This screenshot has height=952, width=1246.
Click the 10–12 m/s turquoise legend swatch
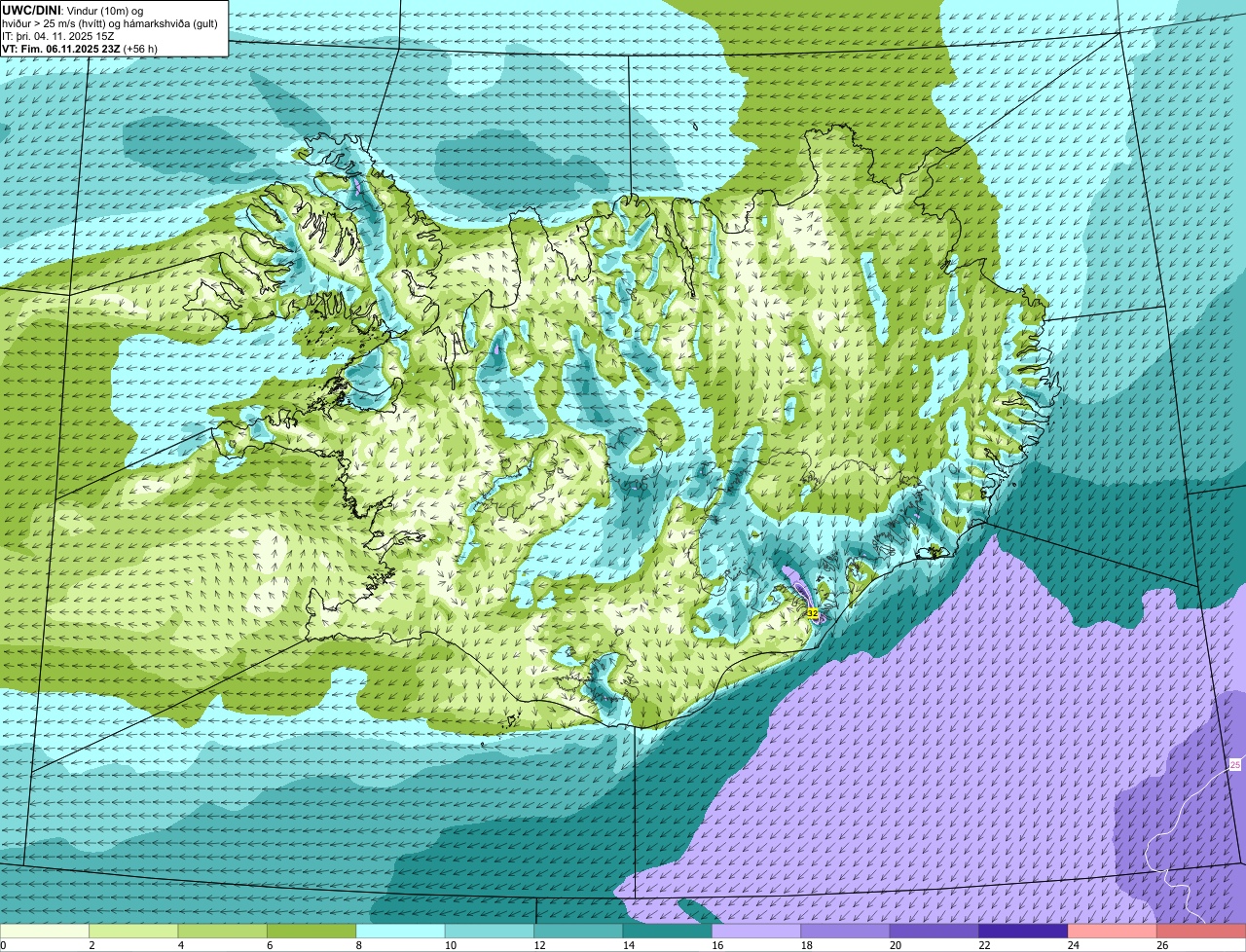pyautogui.click(x=490, y=931)
